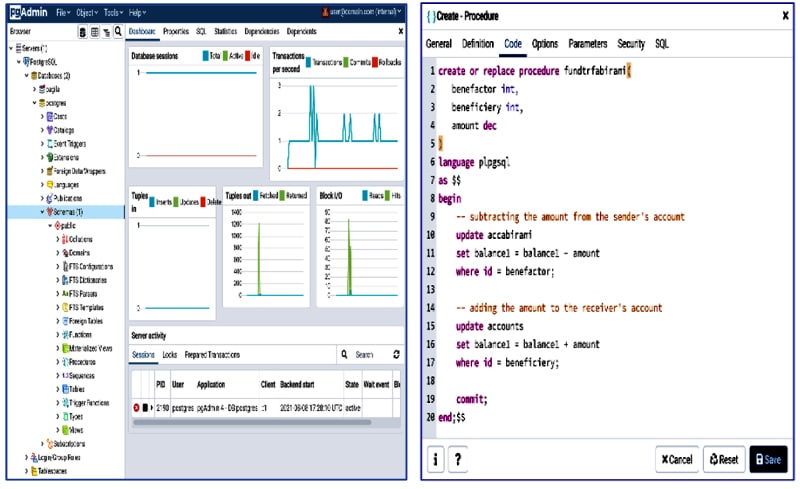The image size is (800, 489).
Task: Click the black stop icon in session row
Action: point(145,408)
